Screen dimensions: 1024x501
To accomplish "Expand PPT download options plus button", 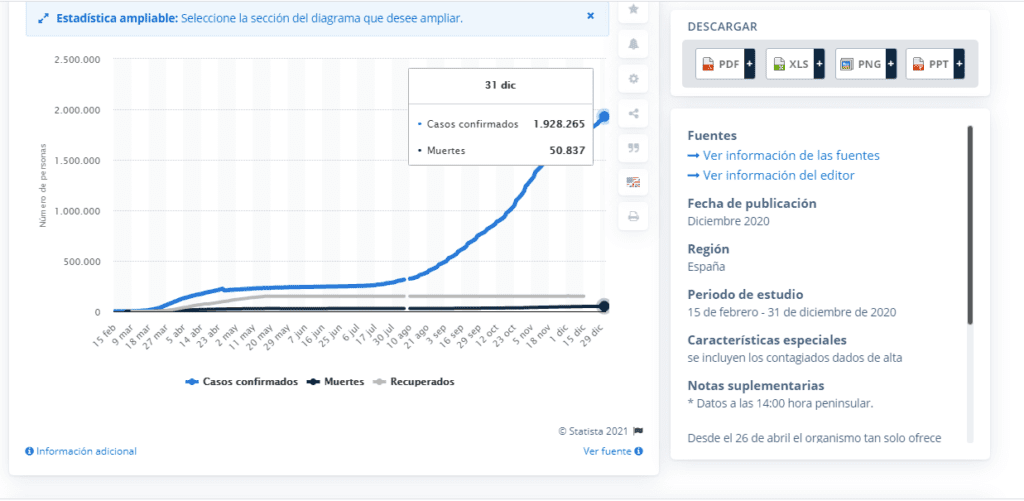I will click(x=959, y=64).
